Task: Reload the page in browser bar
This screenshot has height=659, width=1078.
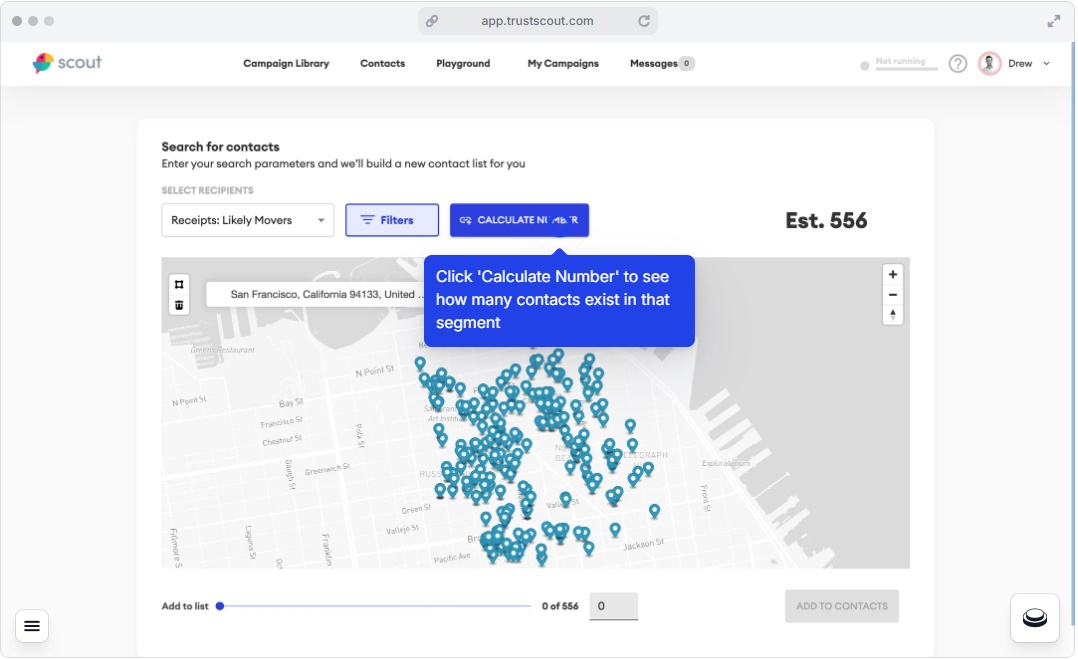Action: tap(644, 21)
